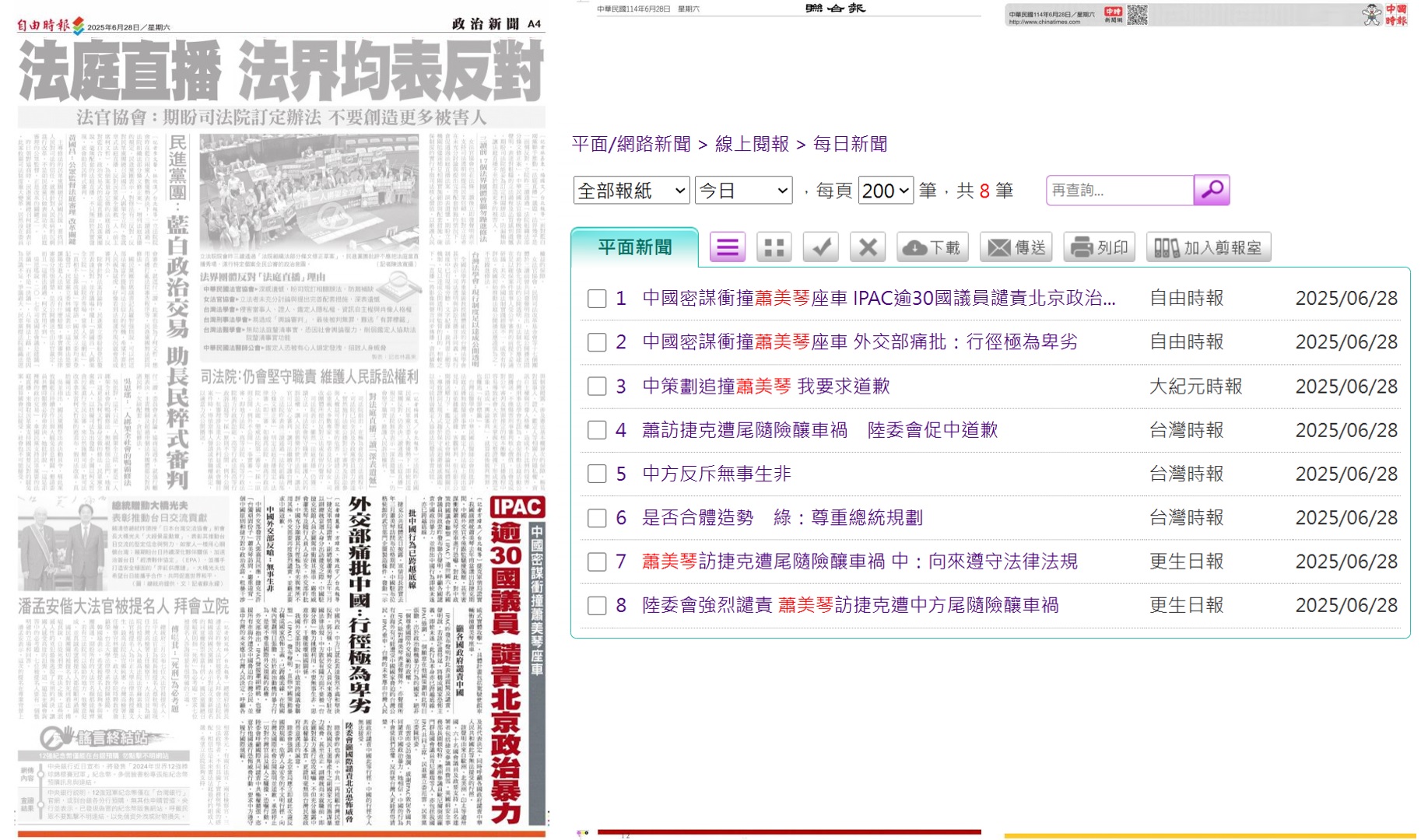Screen dimensions: 1421x840
Task: Check the box for article 7
Action: (x=597, y=562)
